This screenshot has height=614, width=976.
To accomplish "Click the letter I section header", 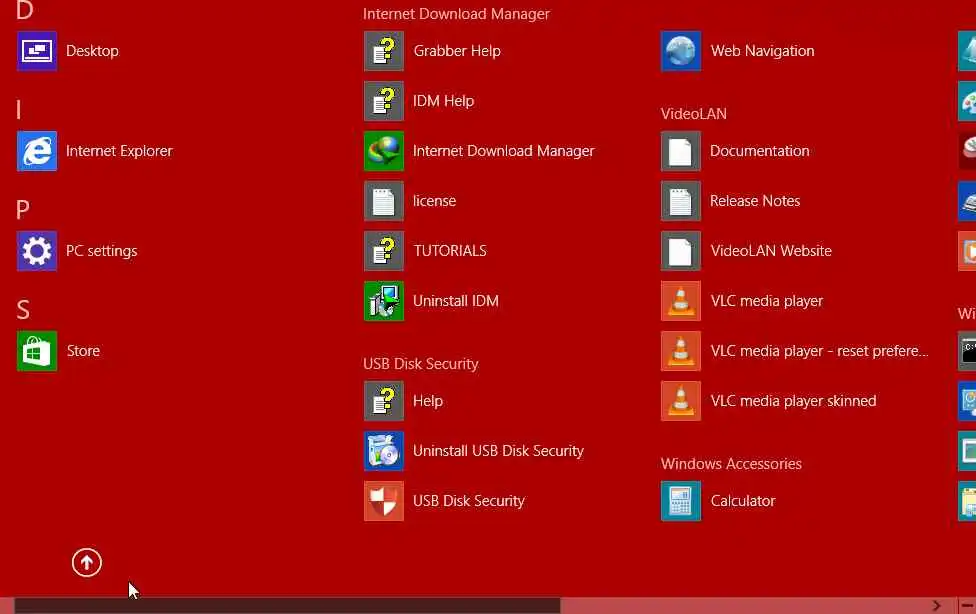I will point(19,110).
